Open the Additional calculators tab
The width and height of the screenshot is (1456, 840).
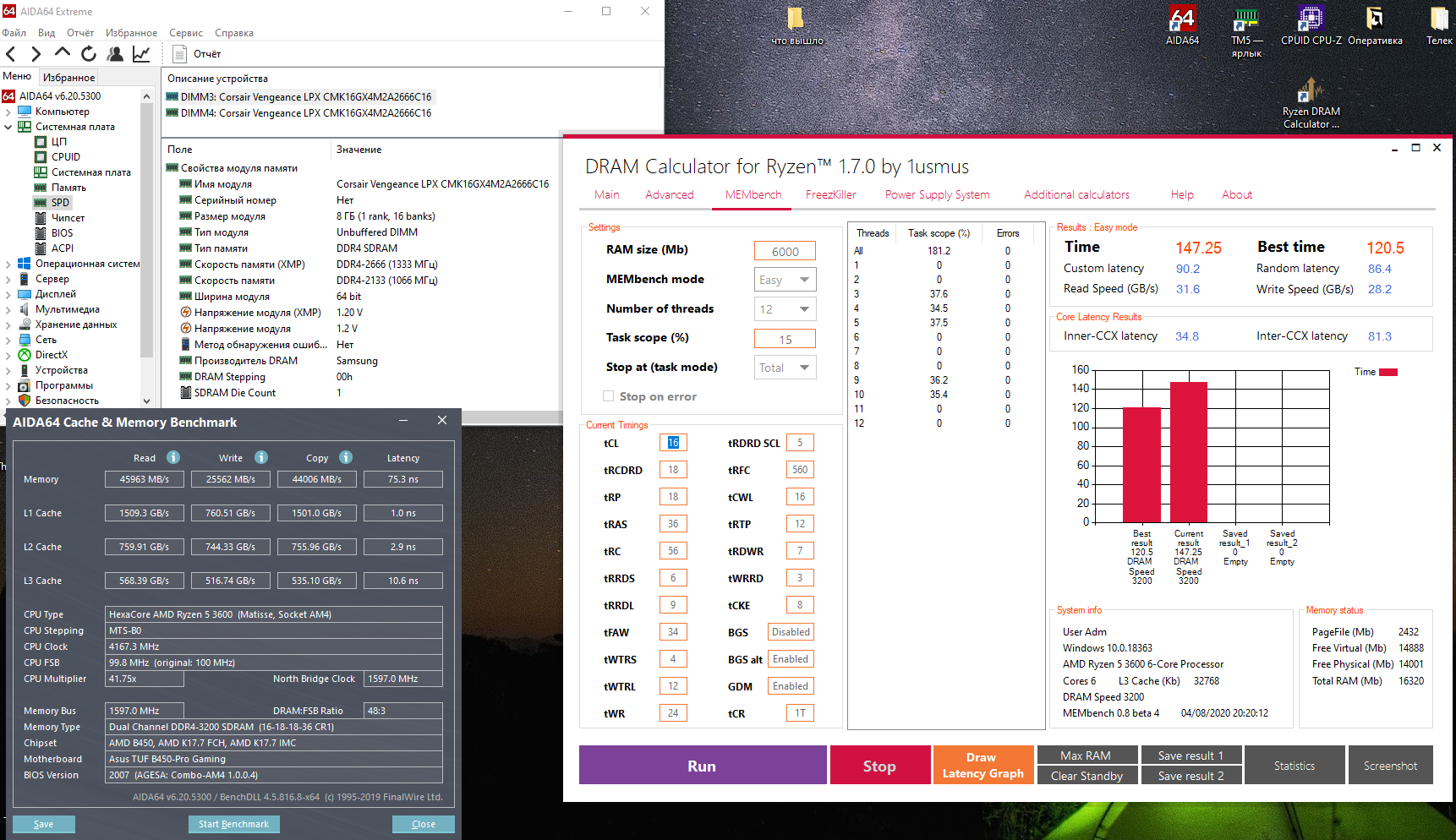(1077, 194)
